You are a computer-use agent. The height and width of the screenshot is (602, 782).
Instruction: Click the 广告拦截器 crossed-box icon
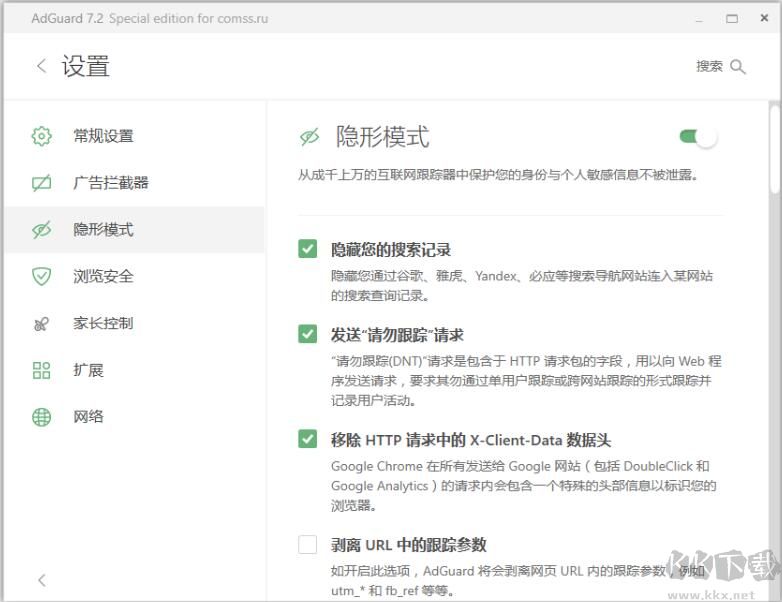[41, 183]
